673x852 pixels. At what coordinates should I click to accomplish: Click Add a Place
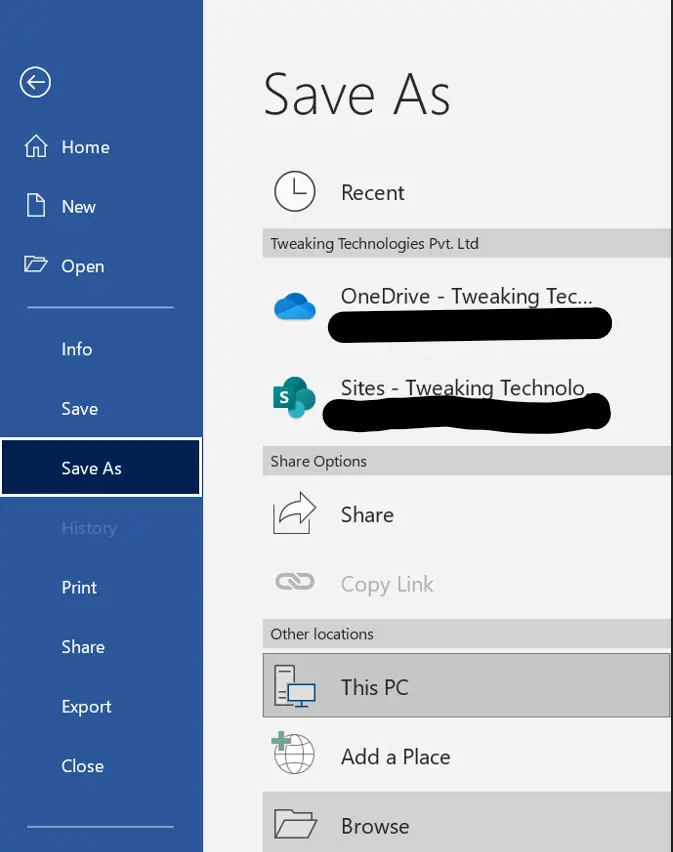pyautogui.click(x=467, y=756)
